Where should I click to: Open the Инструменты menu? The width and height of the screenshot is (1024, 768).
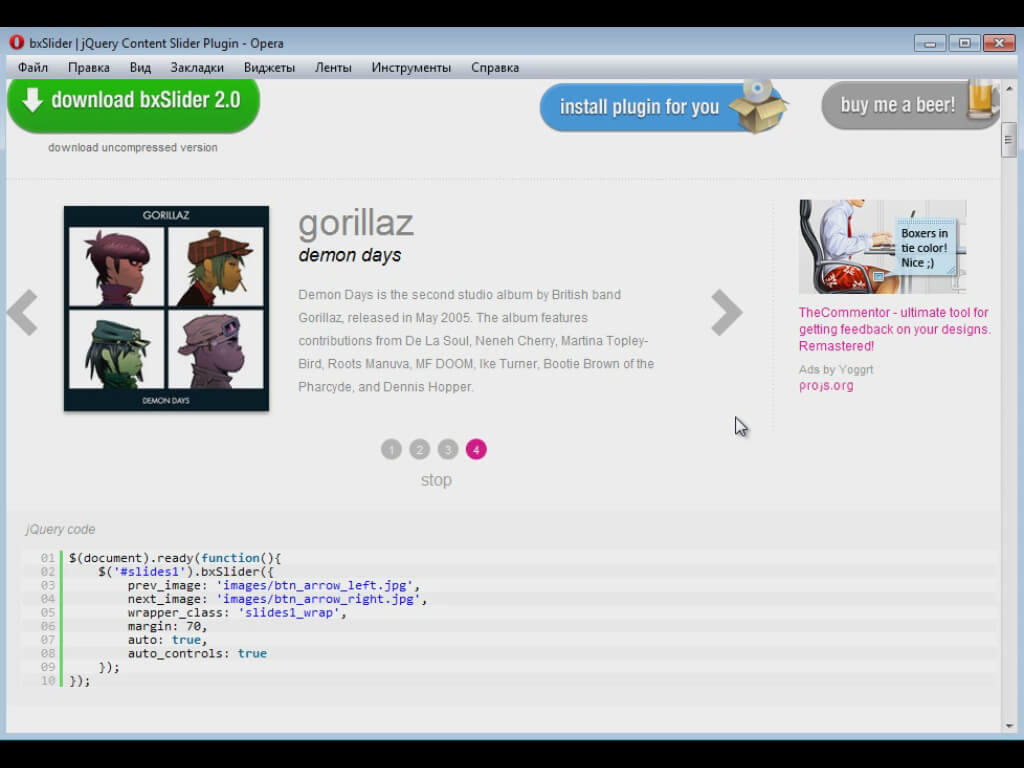pyautogui.click(x=411, y=67)
